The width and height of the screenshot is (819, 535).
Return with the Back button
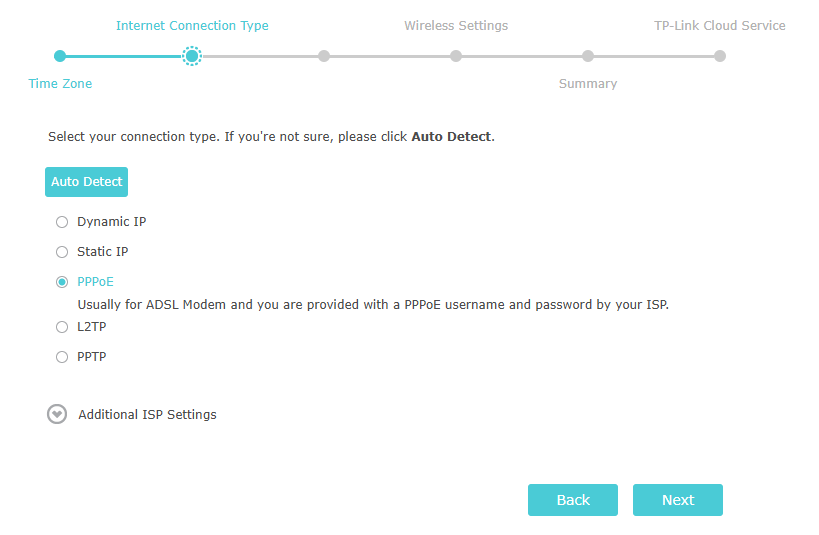pos(573,500)
